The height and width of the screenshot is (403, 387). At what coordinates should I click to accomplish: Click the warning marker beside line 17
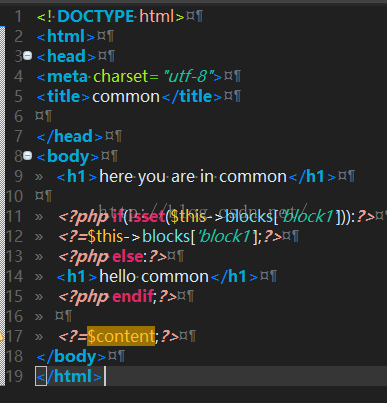click(2, 336)
